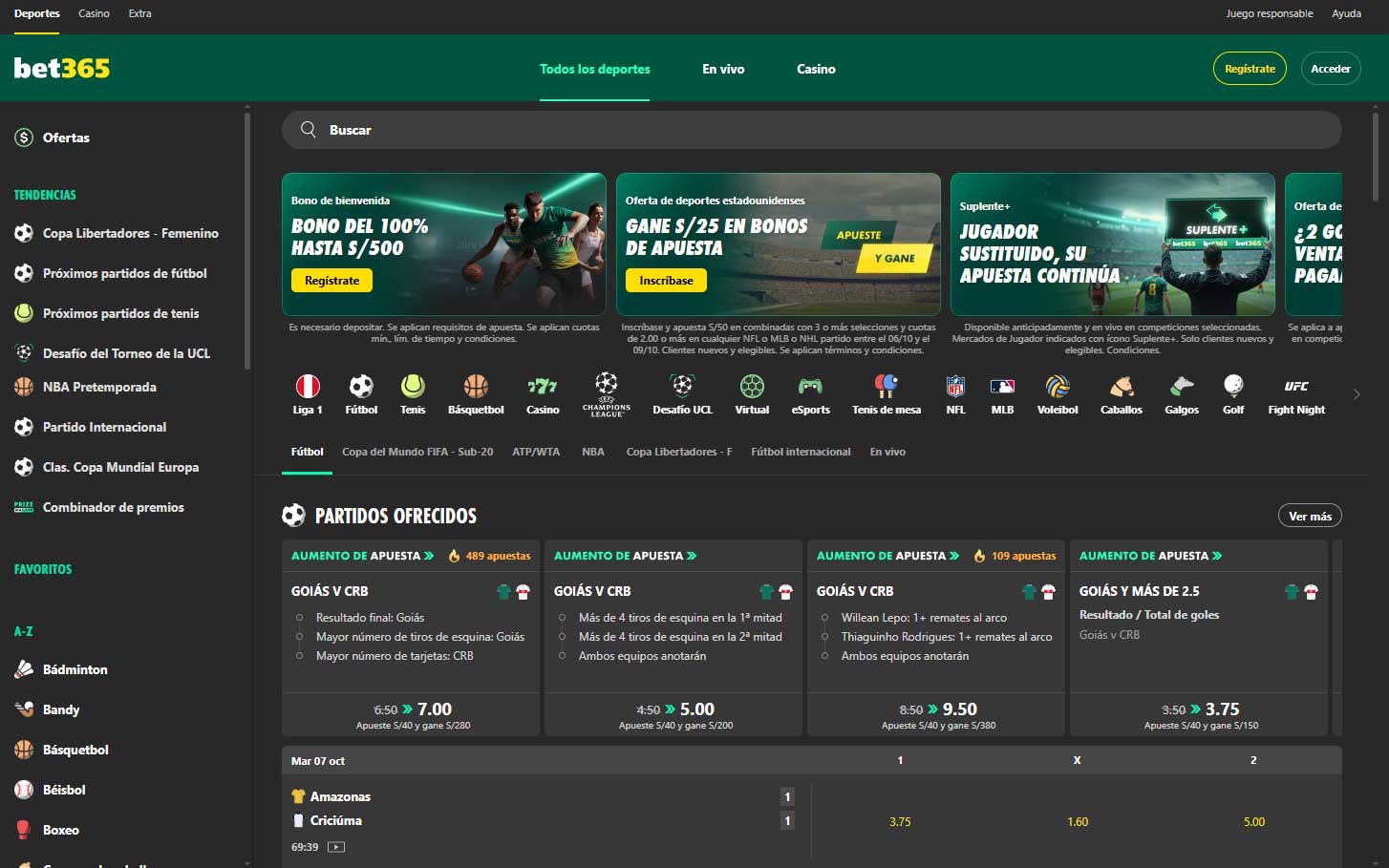Open UFC Fight Night
The image size is (1389, 868).
(1295, 392)
